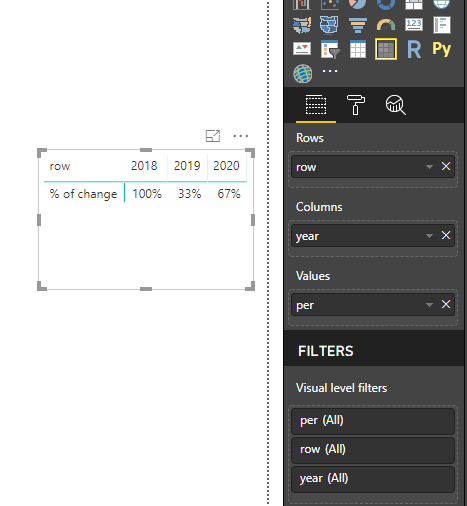The width and height of the screenshot is (467, 506).
Task: Select the Table visualization icon
Action: coord(358,49)
